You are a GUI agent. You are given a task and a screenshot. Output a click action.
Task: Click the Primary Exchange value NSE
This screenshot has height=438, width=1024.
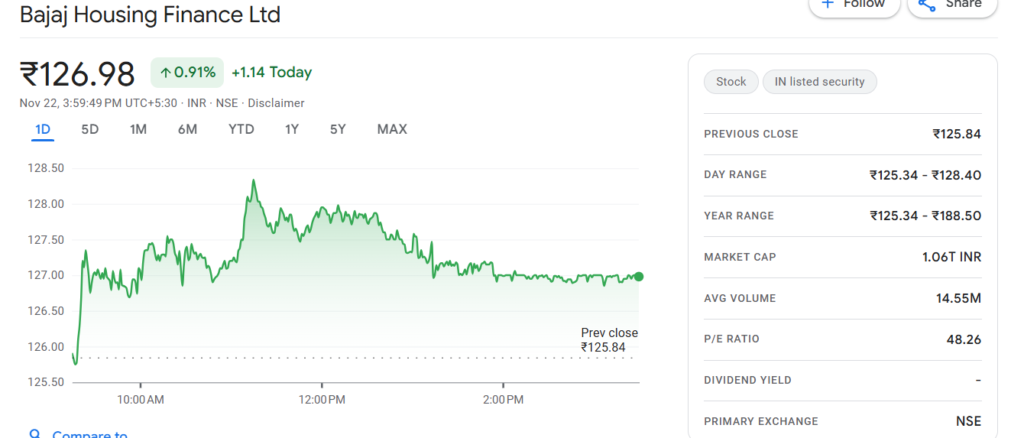[968, 422]
